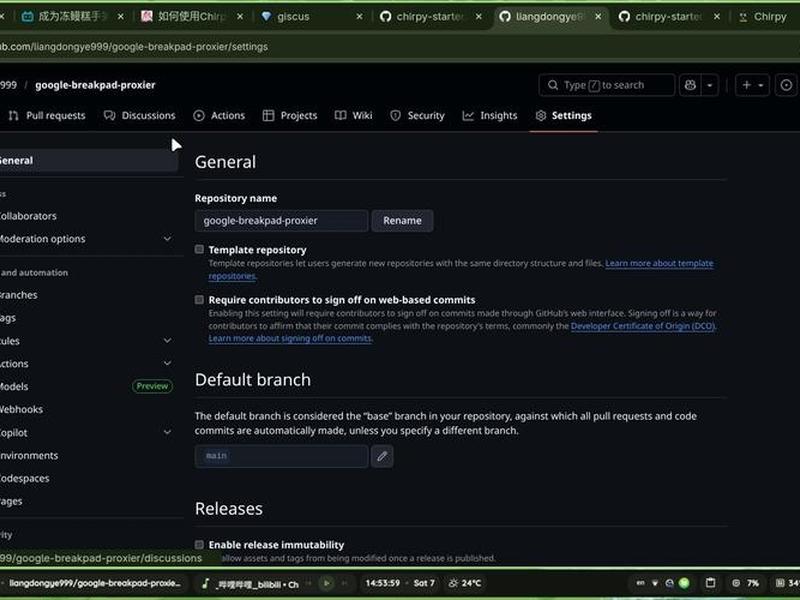Open Codespaces settings in sidebar
The height and width of the screenshot is (600, 800).
click(24, 478)
